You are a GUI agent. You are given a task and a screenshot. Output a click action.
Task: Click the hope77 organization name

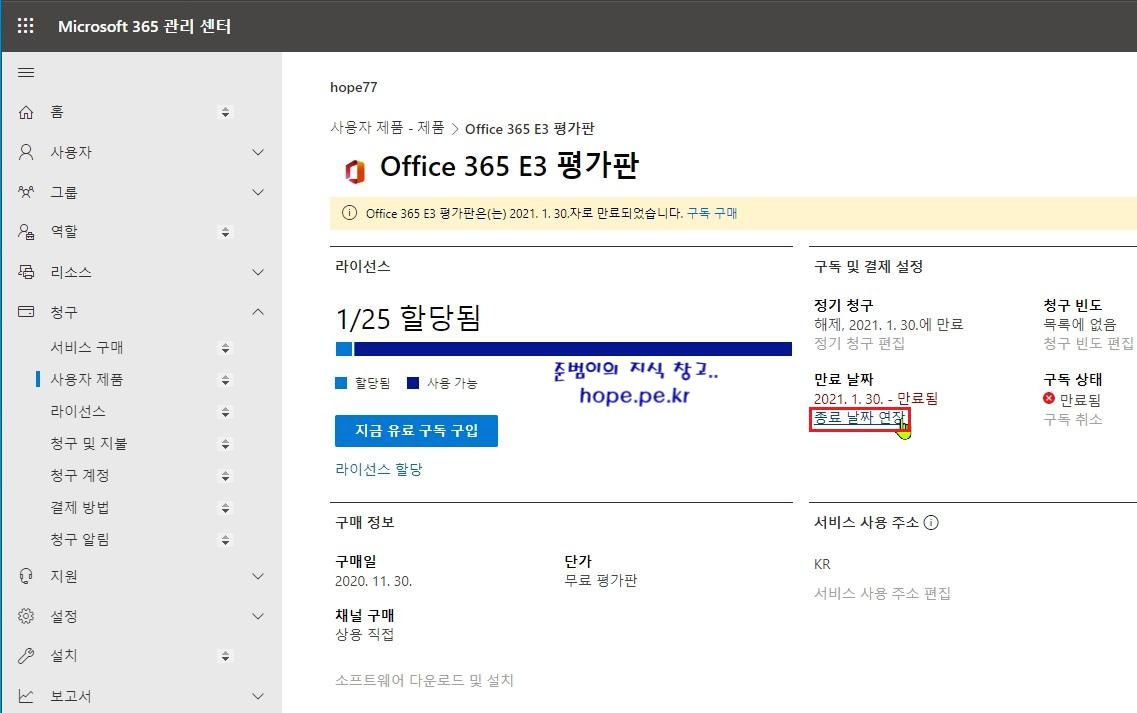pyautogui.click(x=354, y=87)
